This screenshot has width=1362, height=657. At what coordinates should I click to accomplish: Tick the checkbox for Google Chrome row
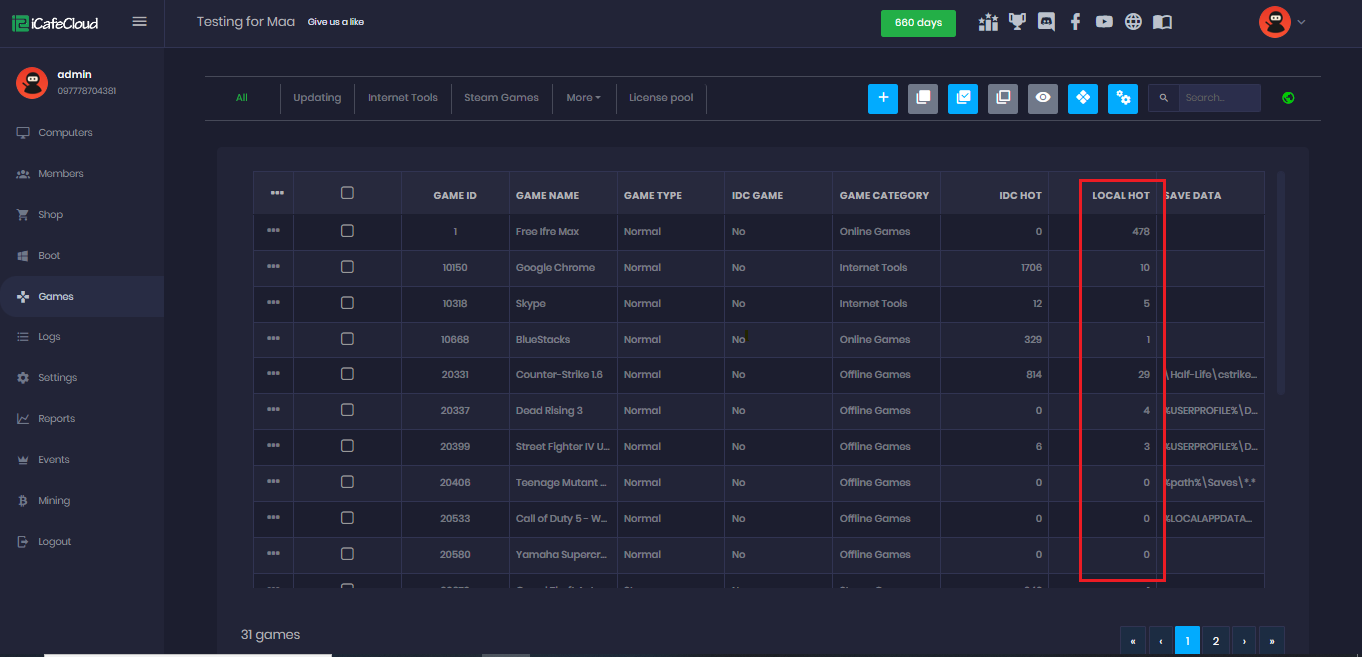[347, 267]
